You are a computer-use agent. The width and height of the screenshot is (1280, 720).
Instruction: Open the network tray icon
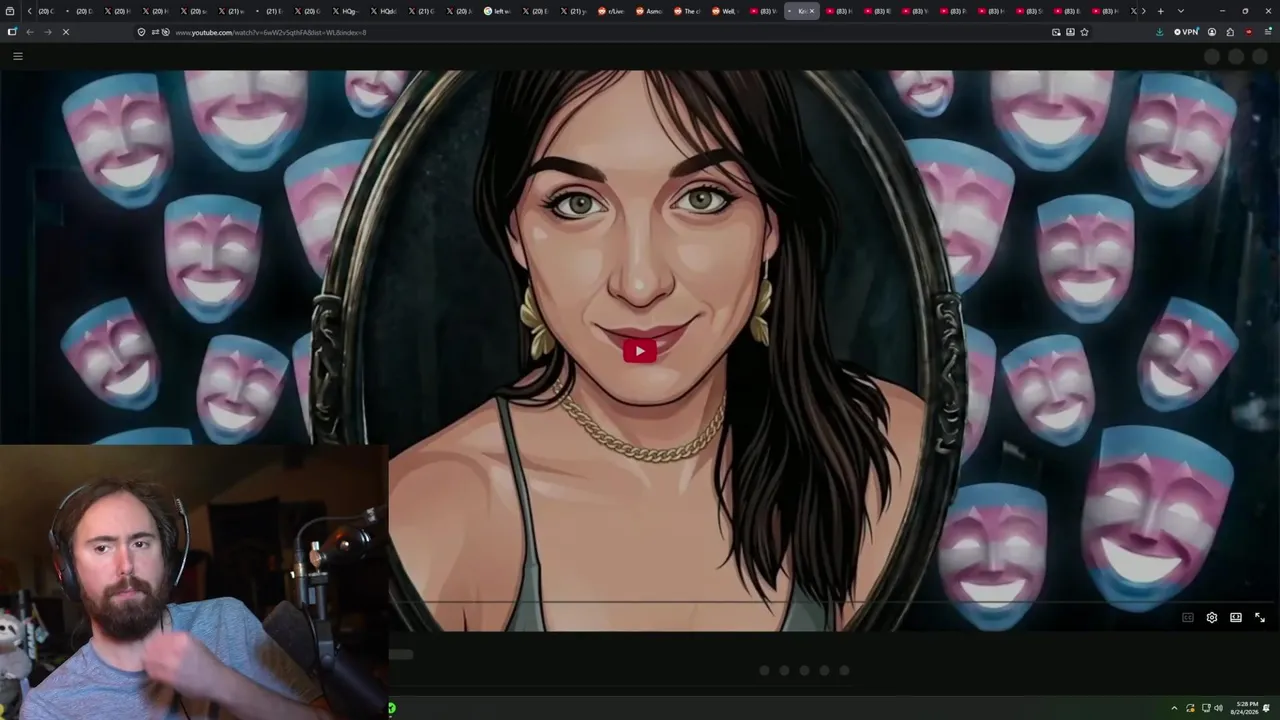coord(1204,708)
